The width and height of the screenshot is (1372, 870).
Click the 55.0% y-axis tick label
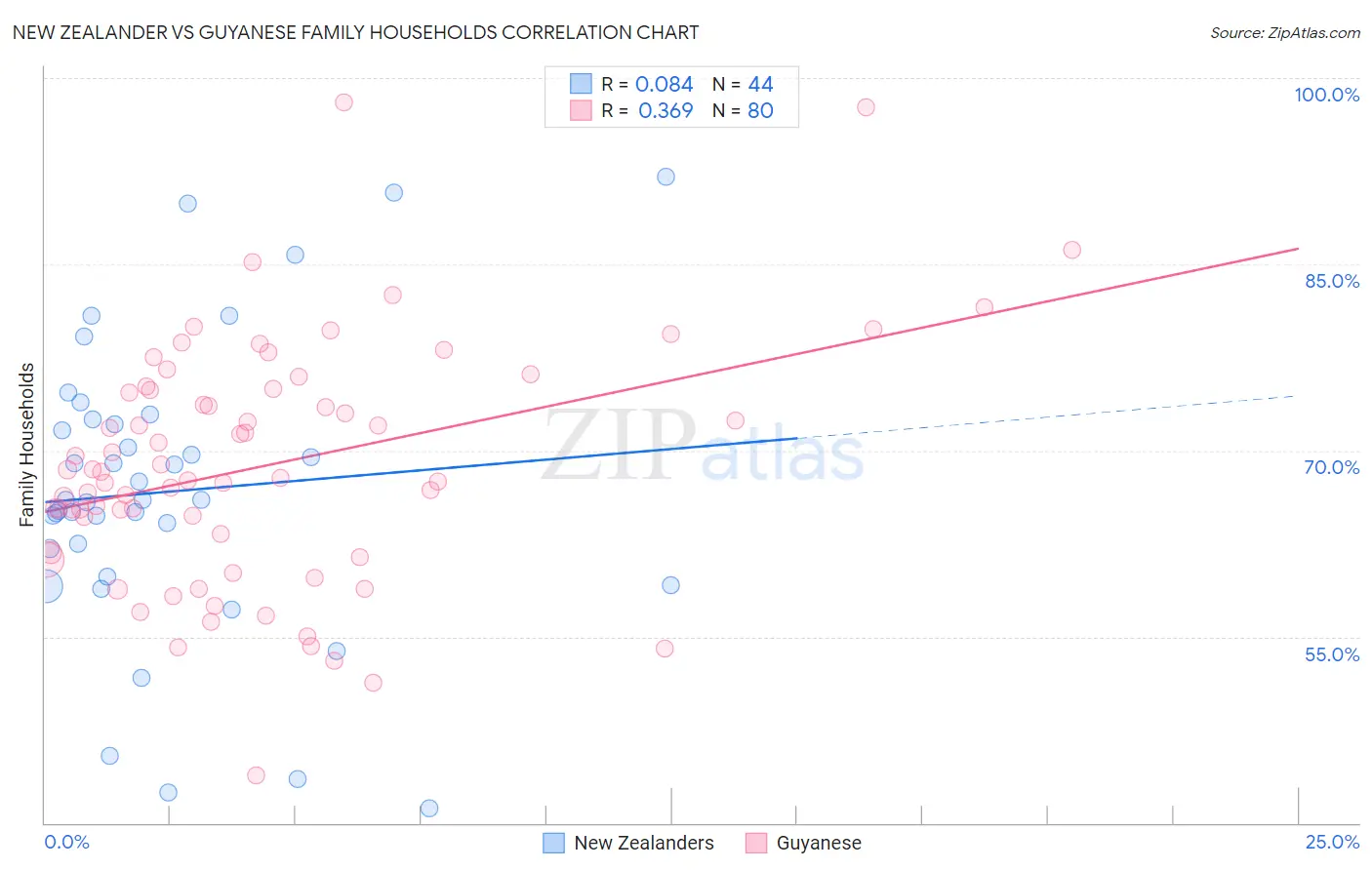pyautogui.click(x=1332, y=654)
